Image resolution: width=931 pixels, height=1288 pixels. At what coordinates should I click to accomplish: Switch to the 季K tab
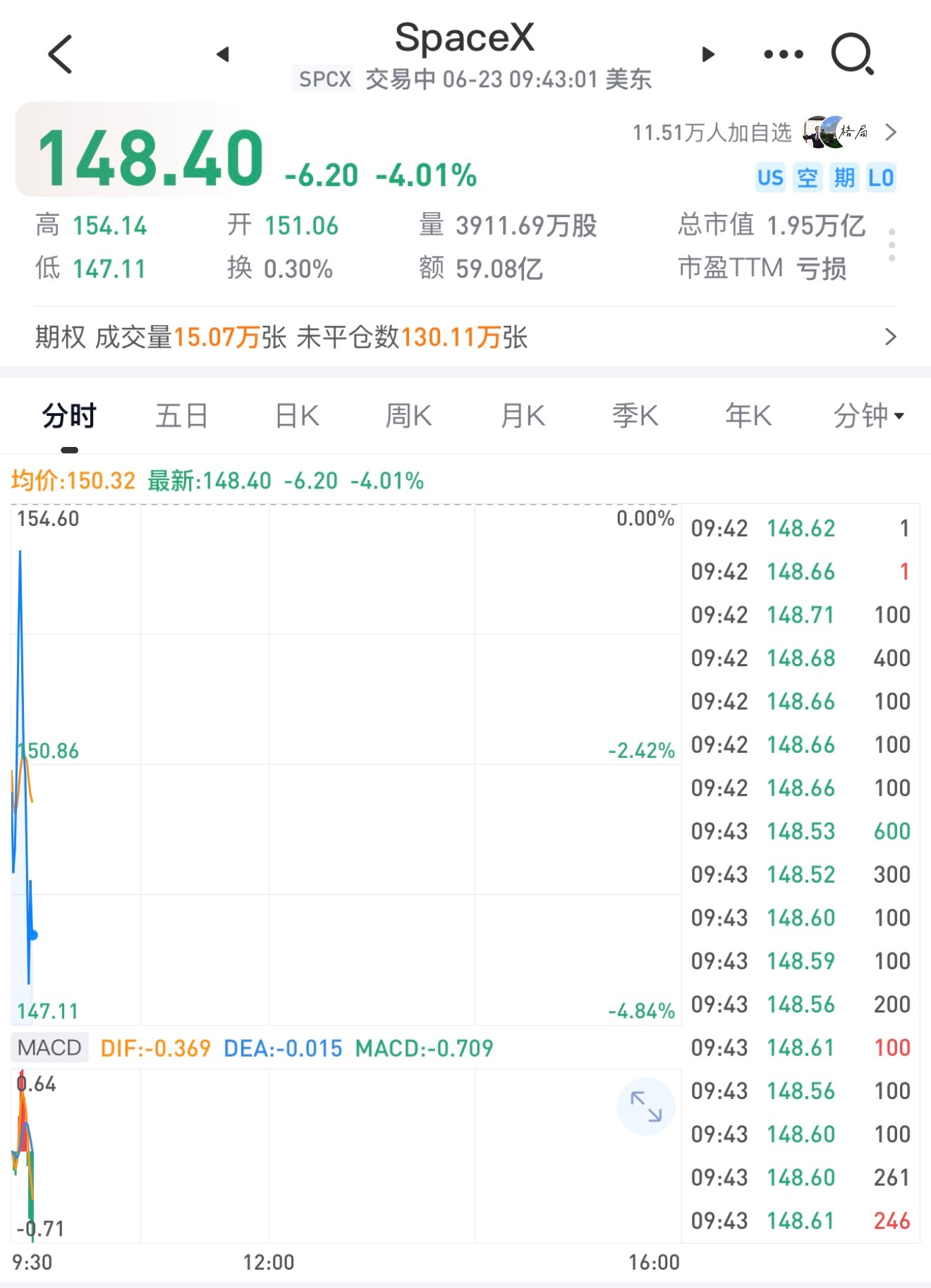pos(635,416)
